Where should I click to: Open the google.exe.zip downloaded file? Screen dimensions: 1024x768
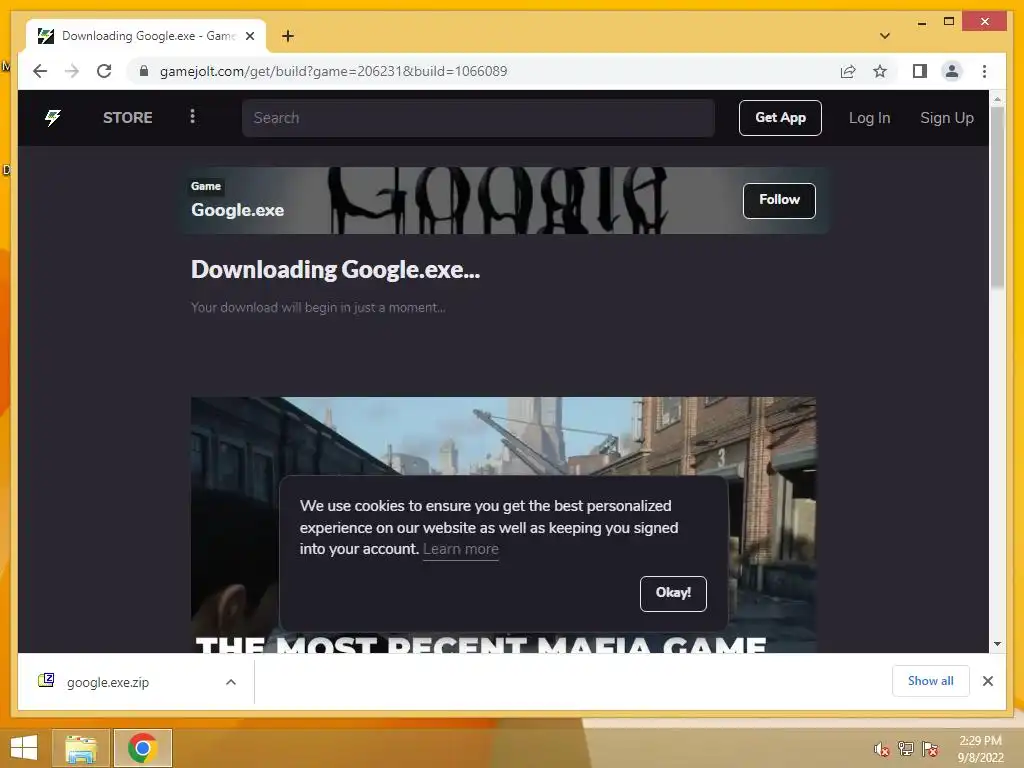point(108,682)
